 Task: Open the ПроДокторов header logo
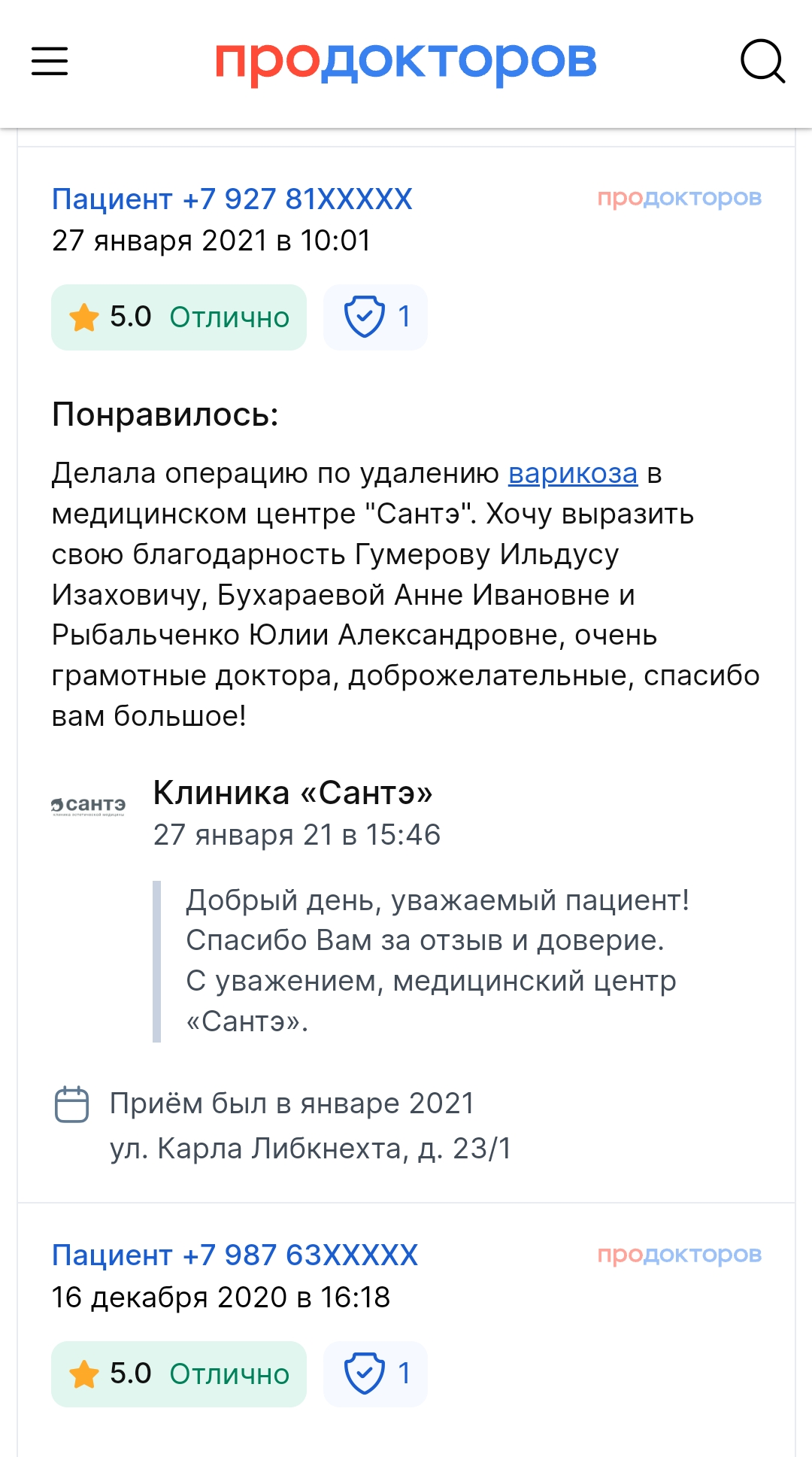pos(406,61)
